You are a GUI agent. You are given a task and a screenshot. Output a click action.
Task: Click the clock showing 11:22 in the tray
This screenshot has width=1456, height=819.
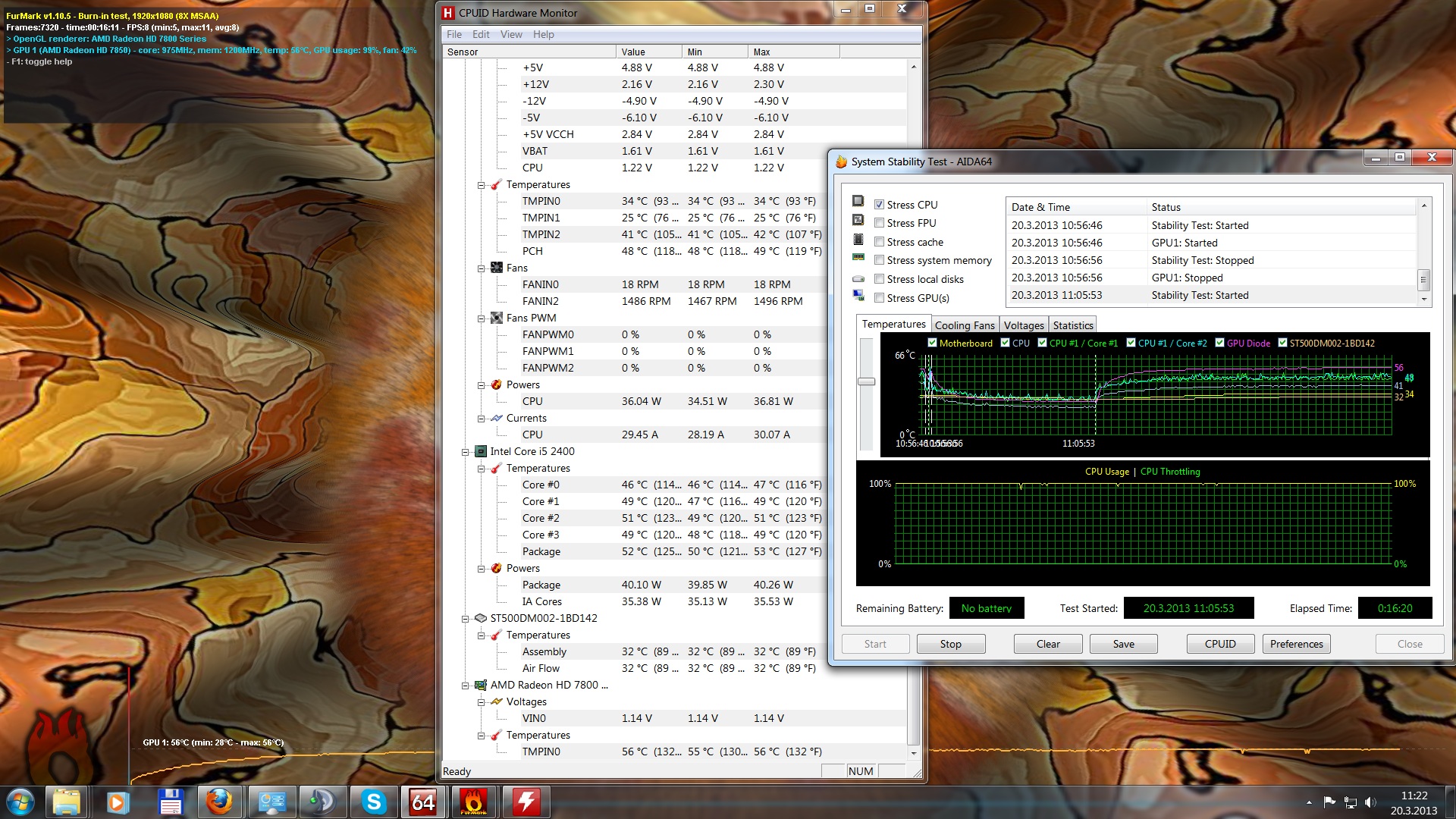click(x=1414, y=795)
